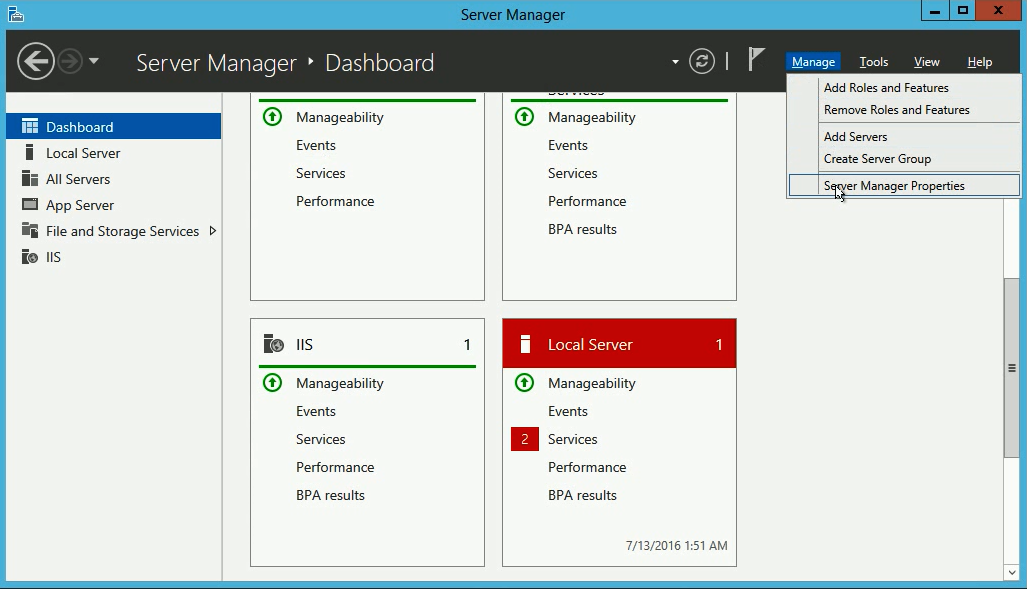Image resolution: width=1027 pixels, height=589 pixels.
Task: Open the notifications flag icon
Action: click(756, 60)
